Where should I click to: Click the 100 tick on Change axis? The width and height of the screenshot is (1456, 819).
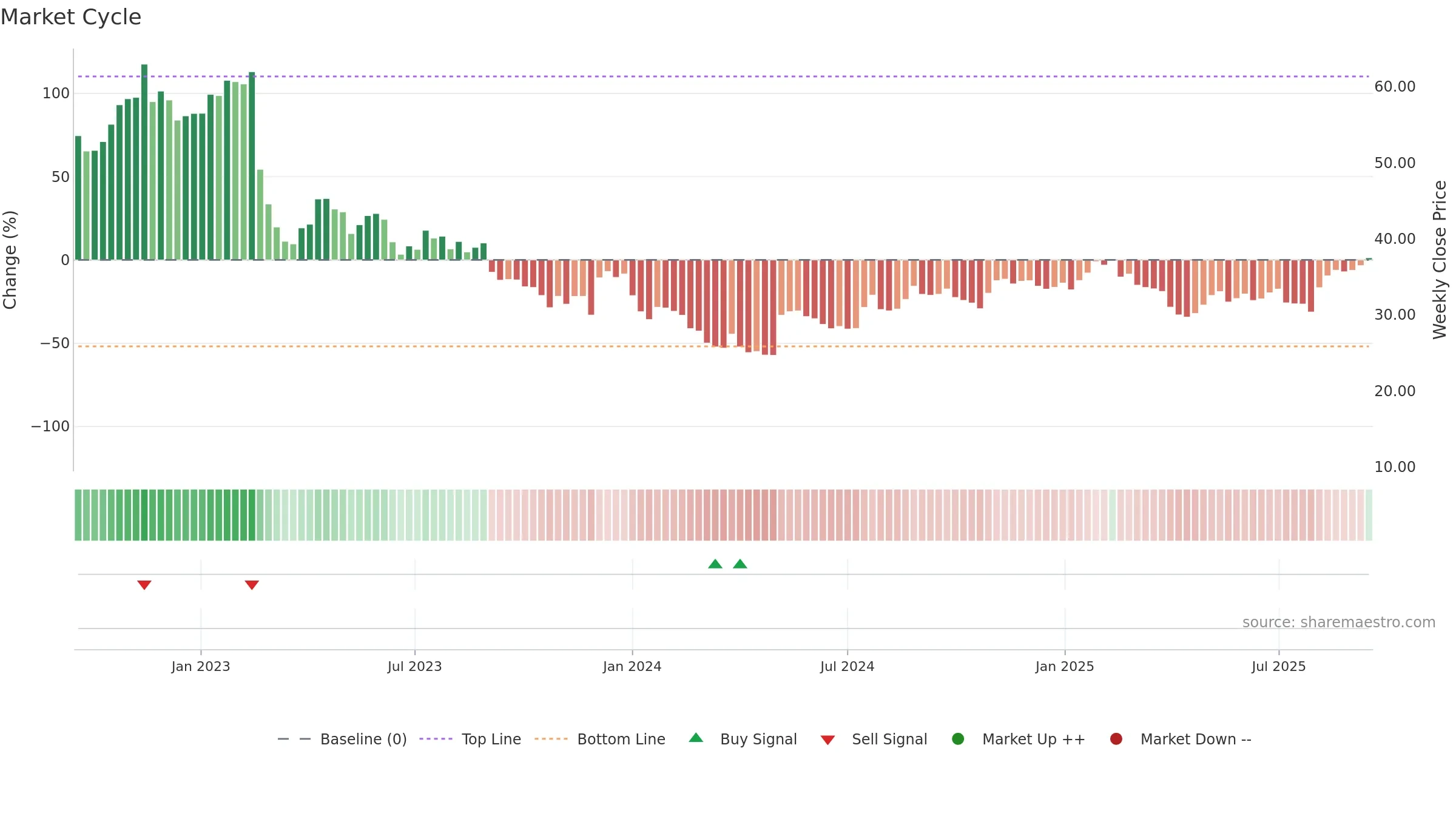click(x=56, y=93)
